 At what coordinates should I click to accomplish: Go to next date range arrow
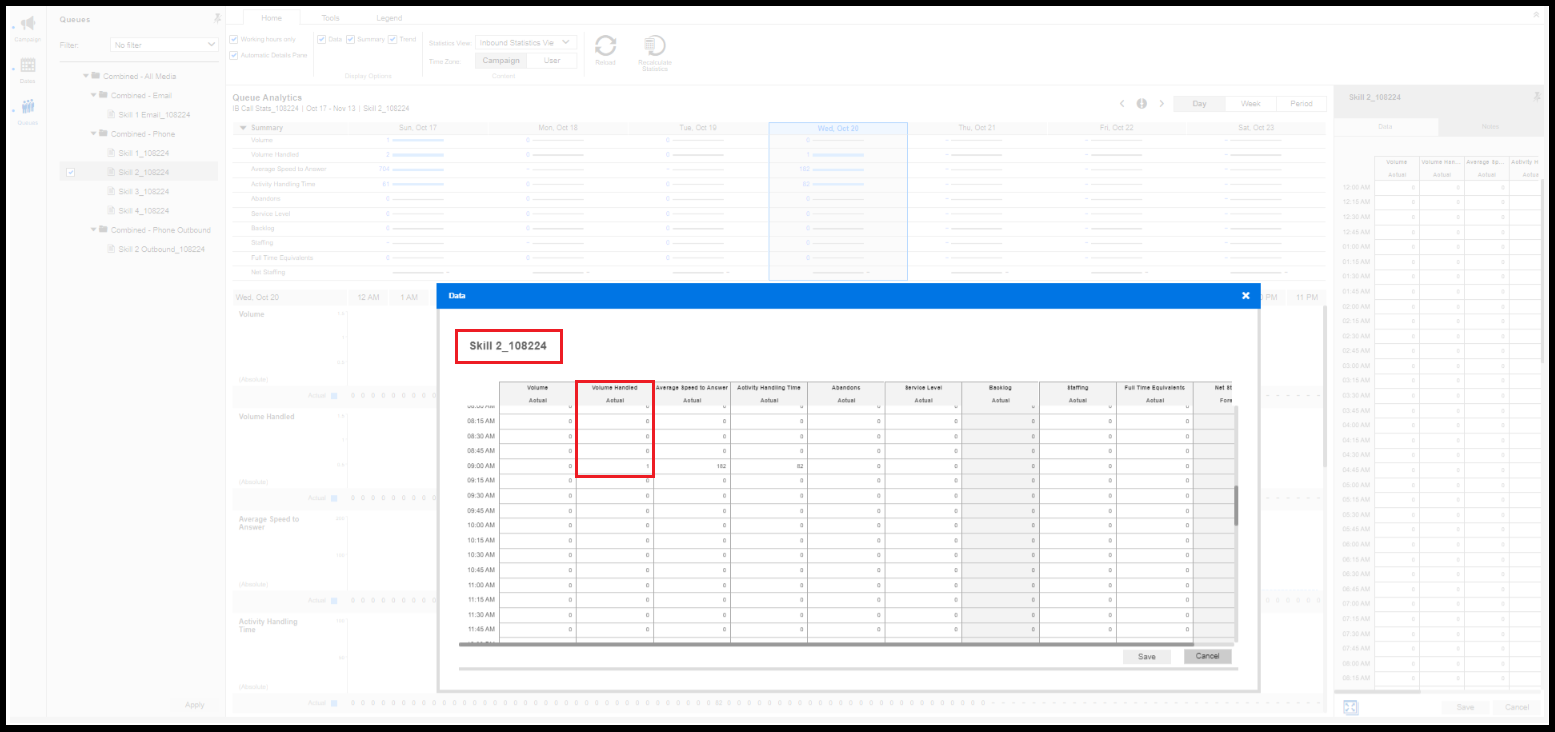(1161, 103)
